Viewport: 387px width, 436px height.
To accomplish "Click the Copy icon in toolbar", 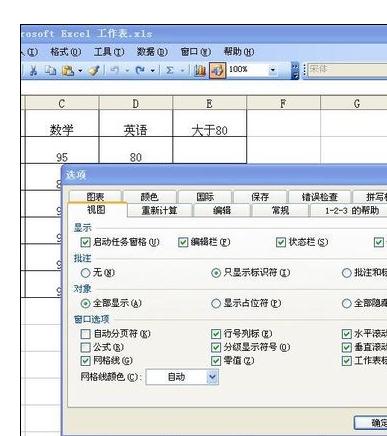I will tap(51, 70).
